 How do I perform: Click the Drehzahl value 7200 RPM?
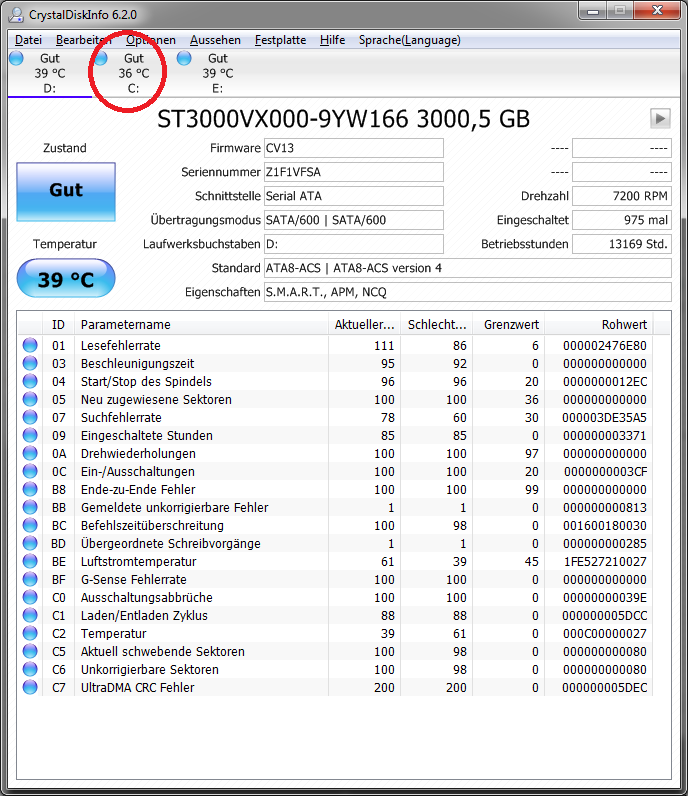[621, 196]
